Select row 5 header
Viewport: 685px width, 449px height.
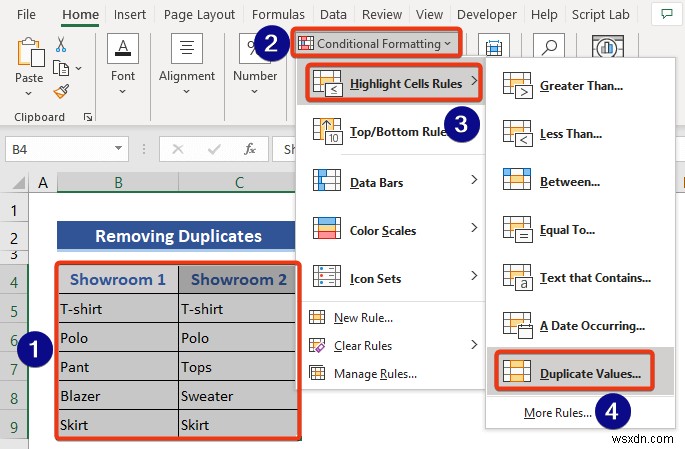coord(14,311)
